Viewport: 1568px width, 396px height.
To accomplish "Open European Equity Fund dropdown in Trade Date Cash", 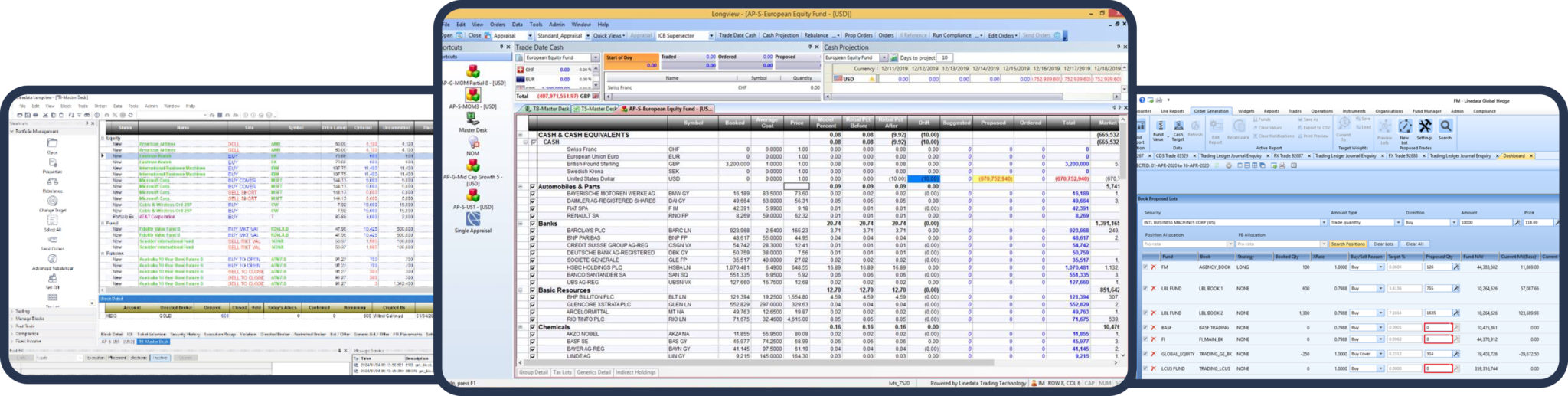I will point(595,57).
